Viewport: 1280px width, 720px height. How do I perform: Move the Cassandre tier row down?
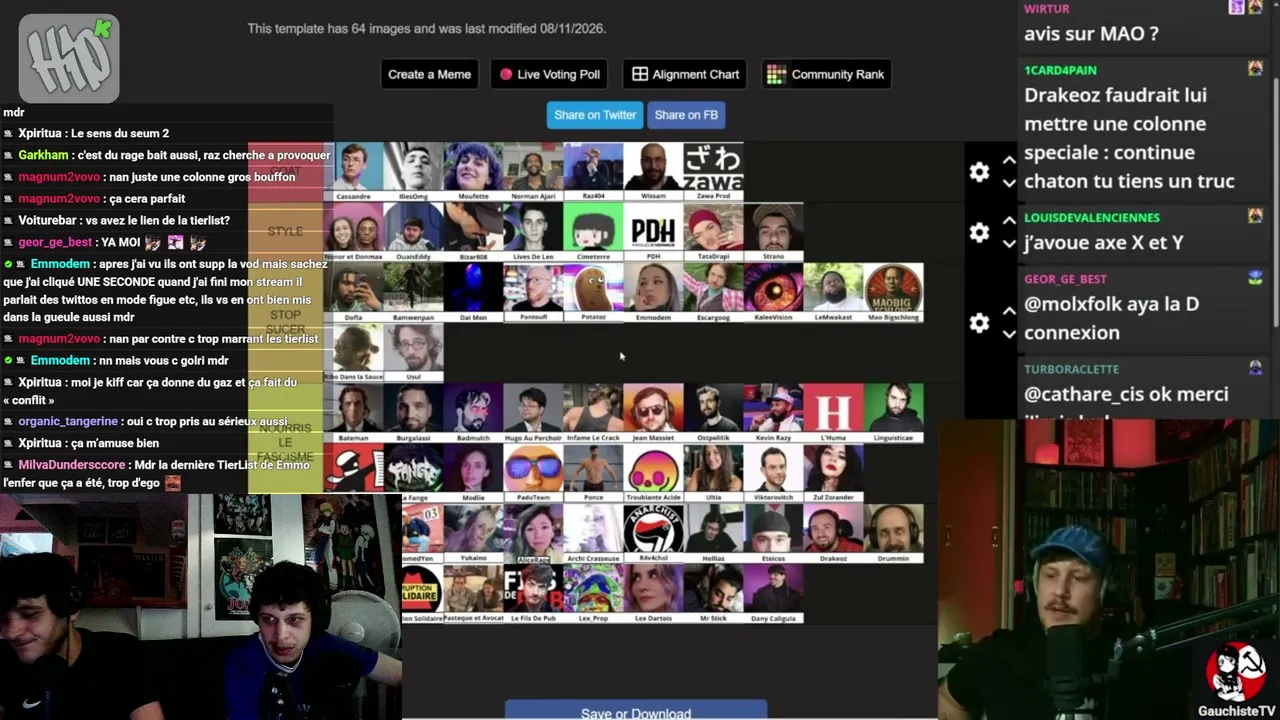tap(1009, 183)
